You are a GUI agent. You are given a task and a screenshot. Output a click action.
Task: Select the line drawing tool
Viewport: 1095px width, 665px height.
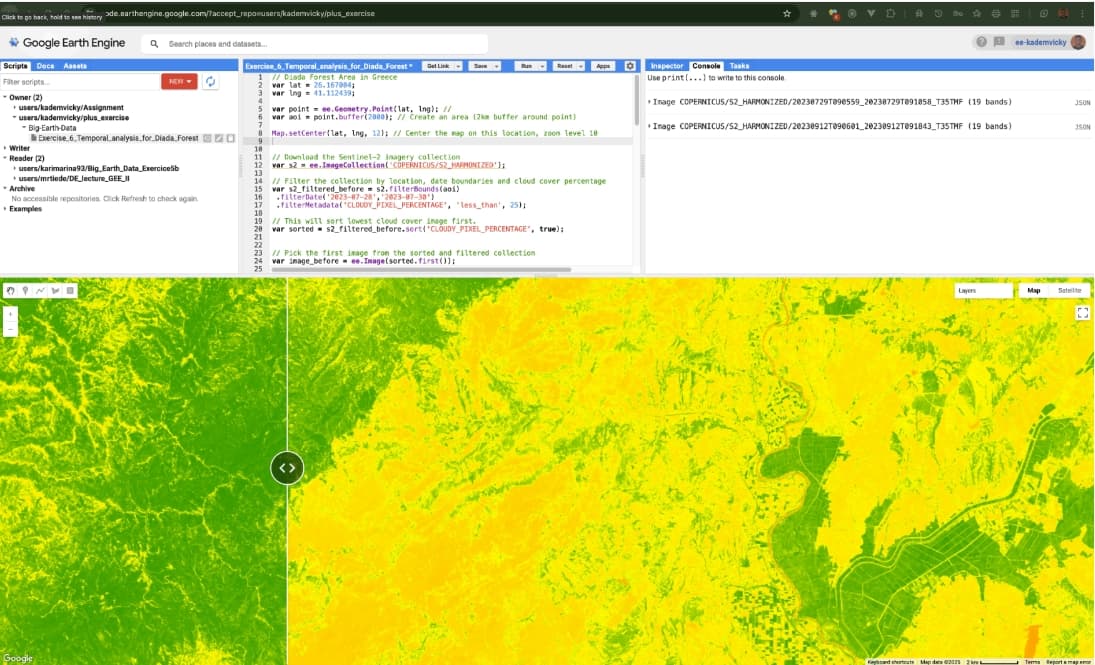(40, 290)
